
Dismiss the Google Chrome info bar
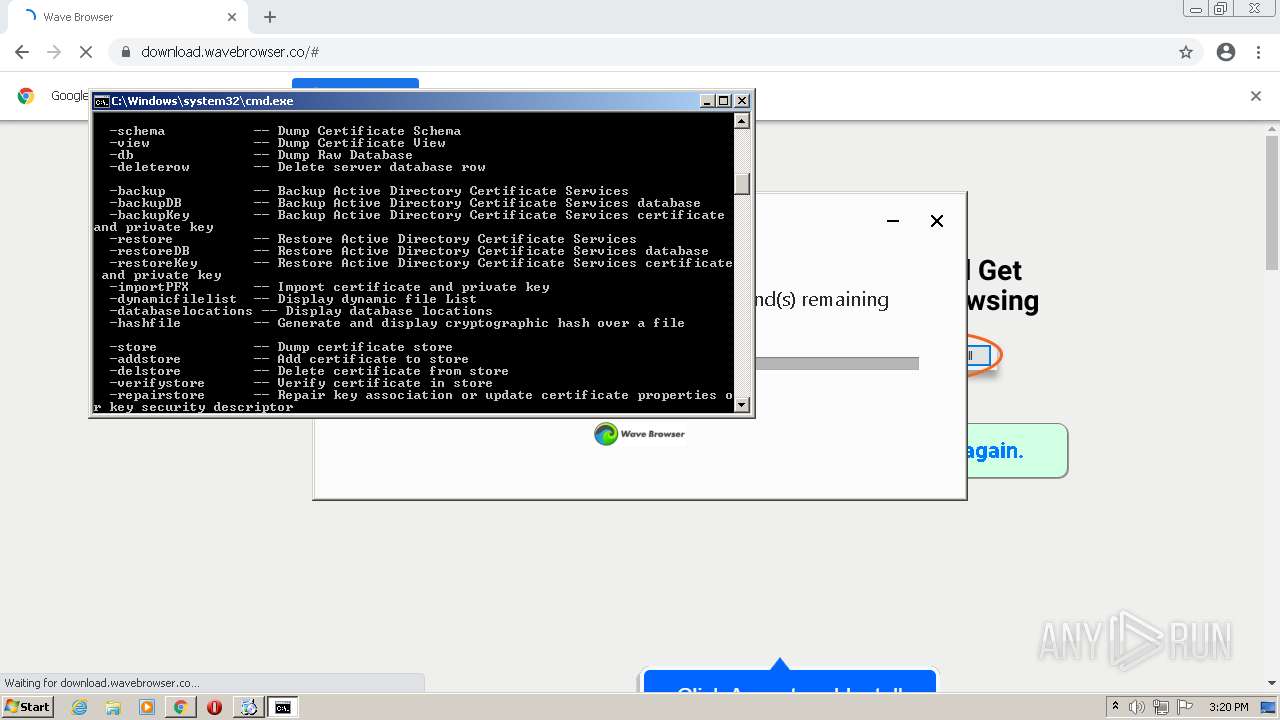[x=1256, y=96]
